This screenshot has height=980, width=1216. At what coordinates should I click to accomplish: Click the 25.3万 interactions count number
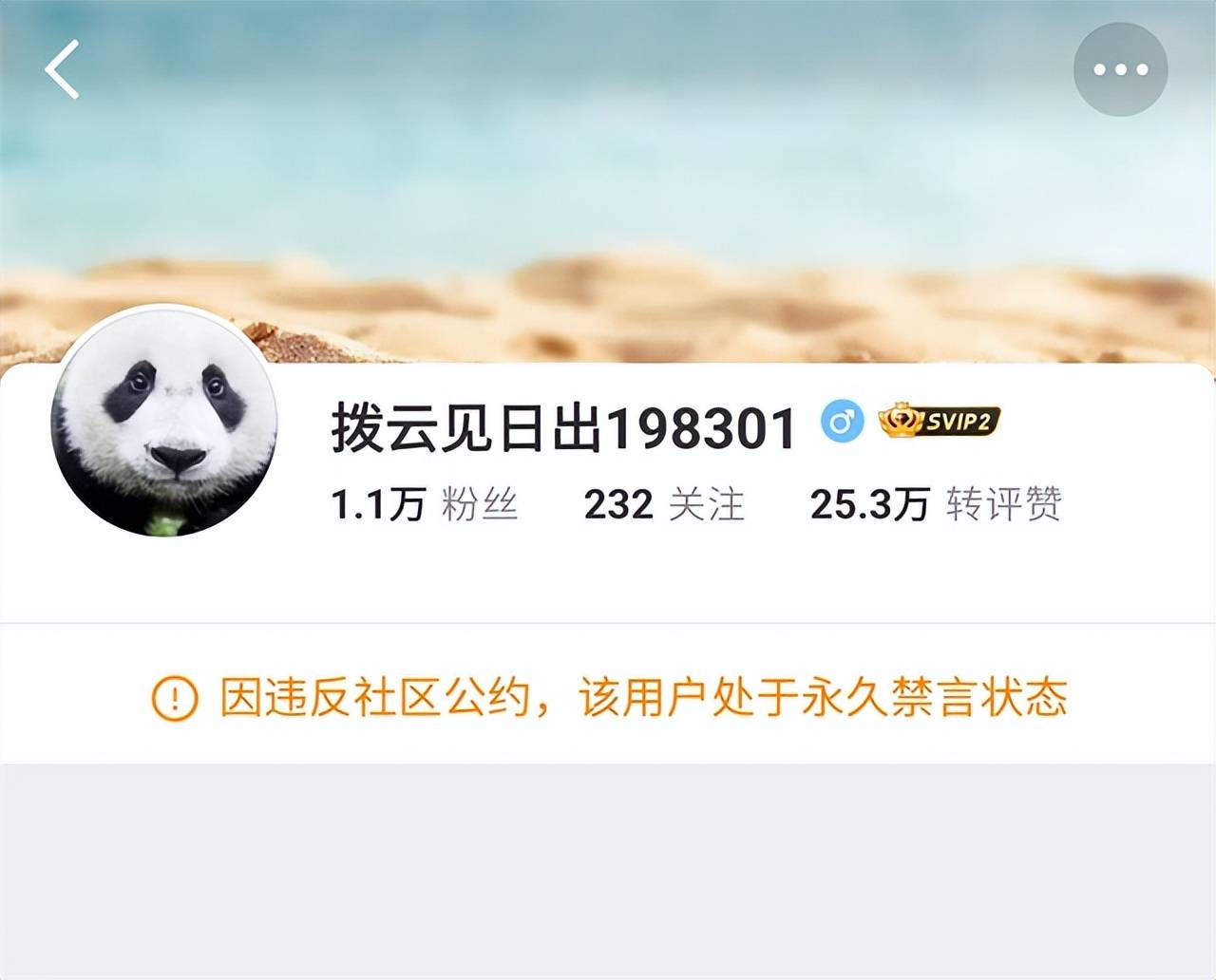tap(869, 504)
